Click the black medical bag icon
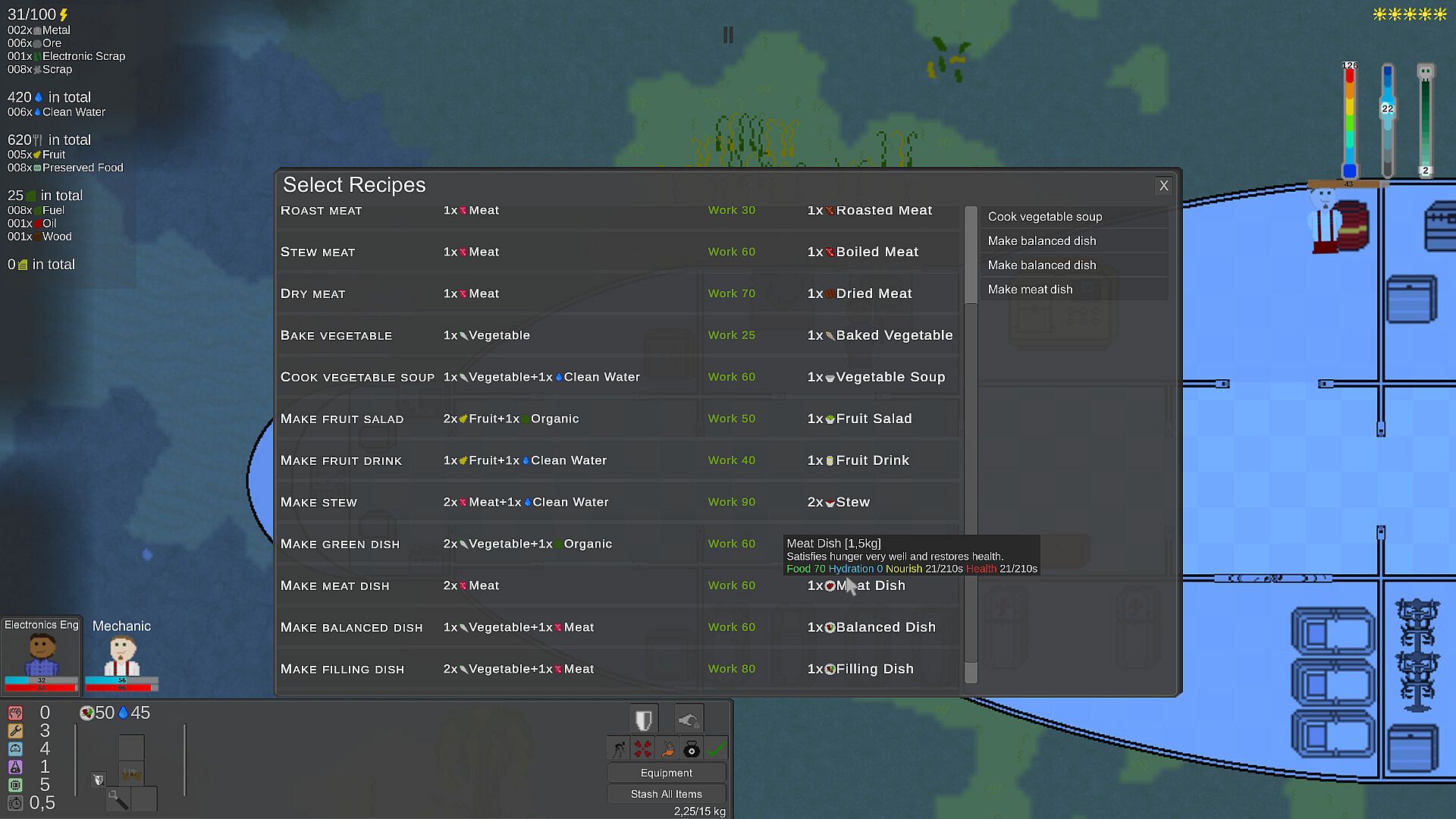 pyautogui.click(x=691, y=749)
